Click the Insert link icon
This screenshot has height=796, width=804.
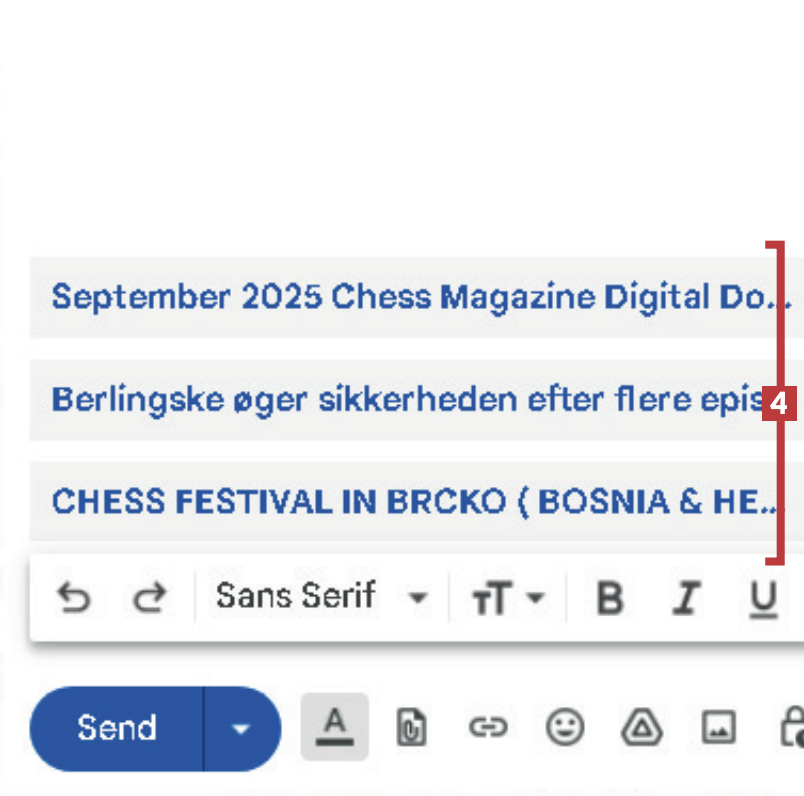(x=488, y=728)
